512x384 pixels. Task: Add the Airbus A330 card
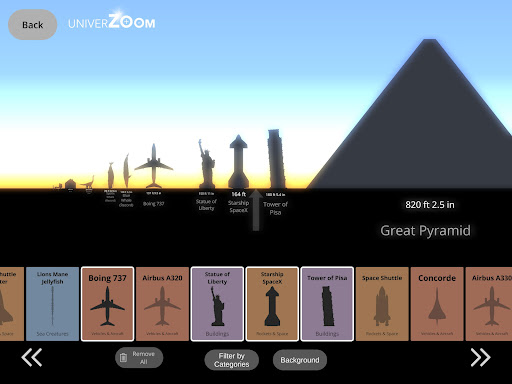click(x=489, y=304)
